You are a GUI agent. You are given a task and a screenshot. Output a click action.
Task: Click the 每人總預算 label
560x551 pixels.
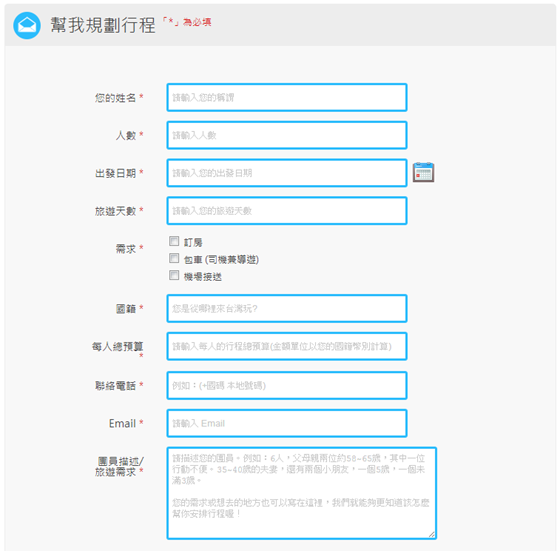point(118,346)
